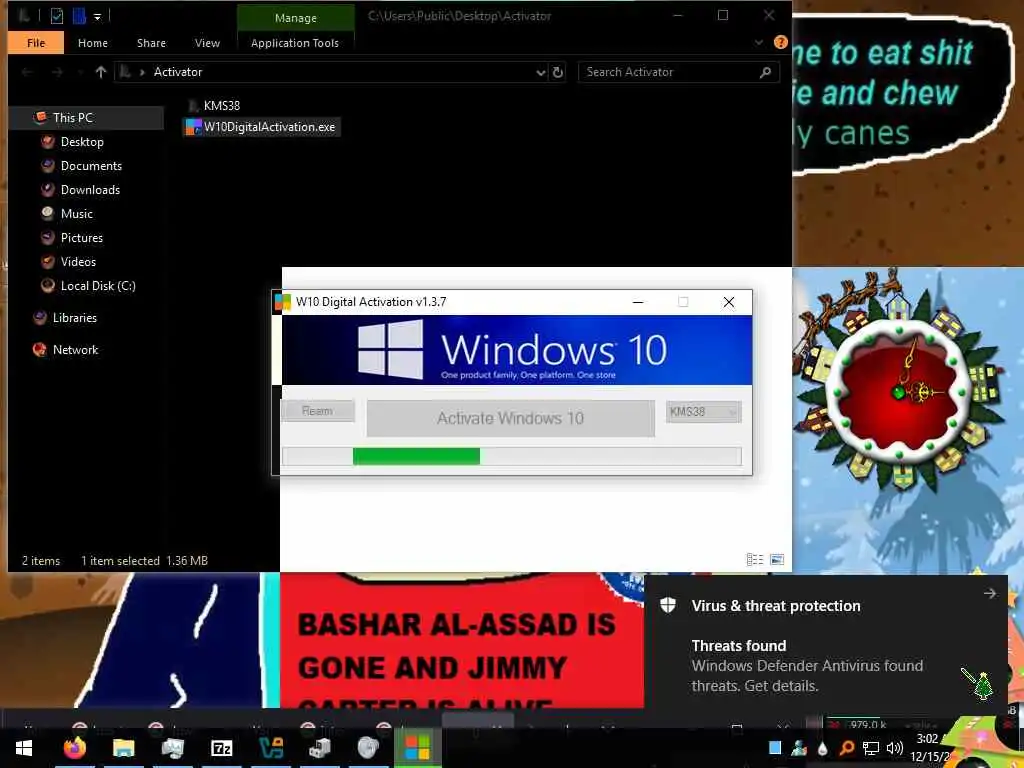This screenshot has height=768, width=1024.
Task: Click the green activation progress bar
Action: tap(416, 456)
